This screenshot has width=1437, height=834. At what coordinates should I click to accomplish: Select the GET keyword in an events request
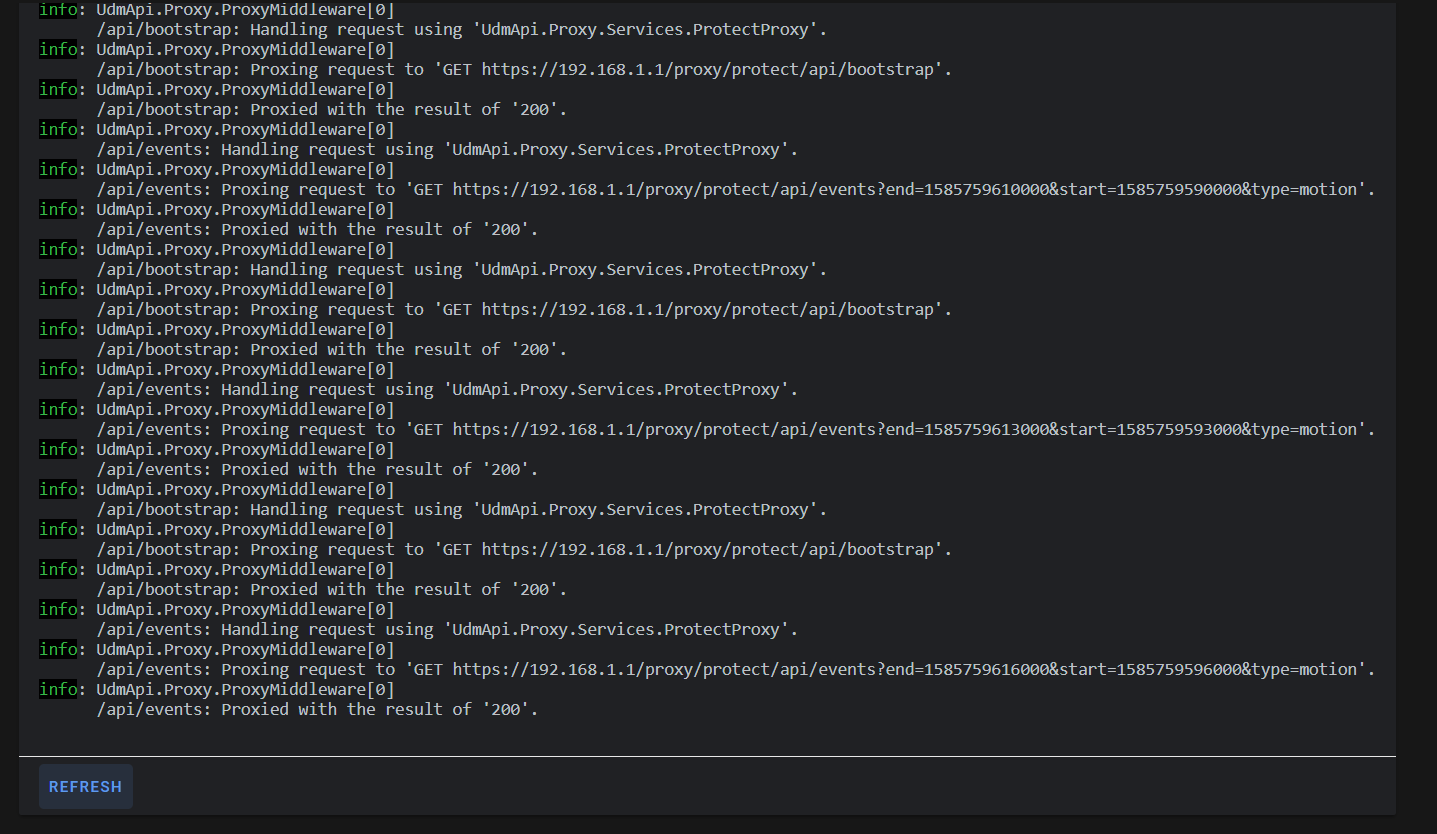click(x=426, y=189)
